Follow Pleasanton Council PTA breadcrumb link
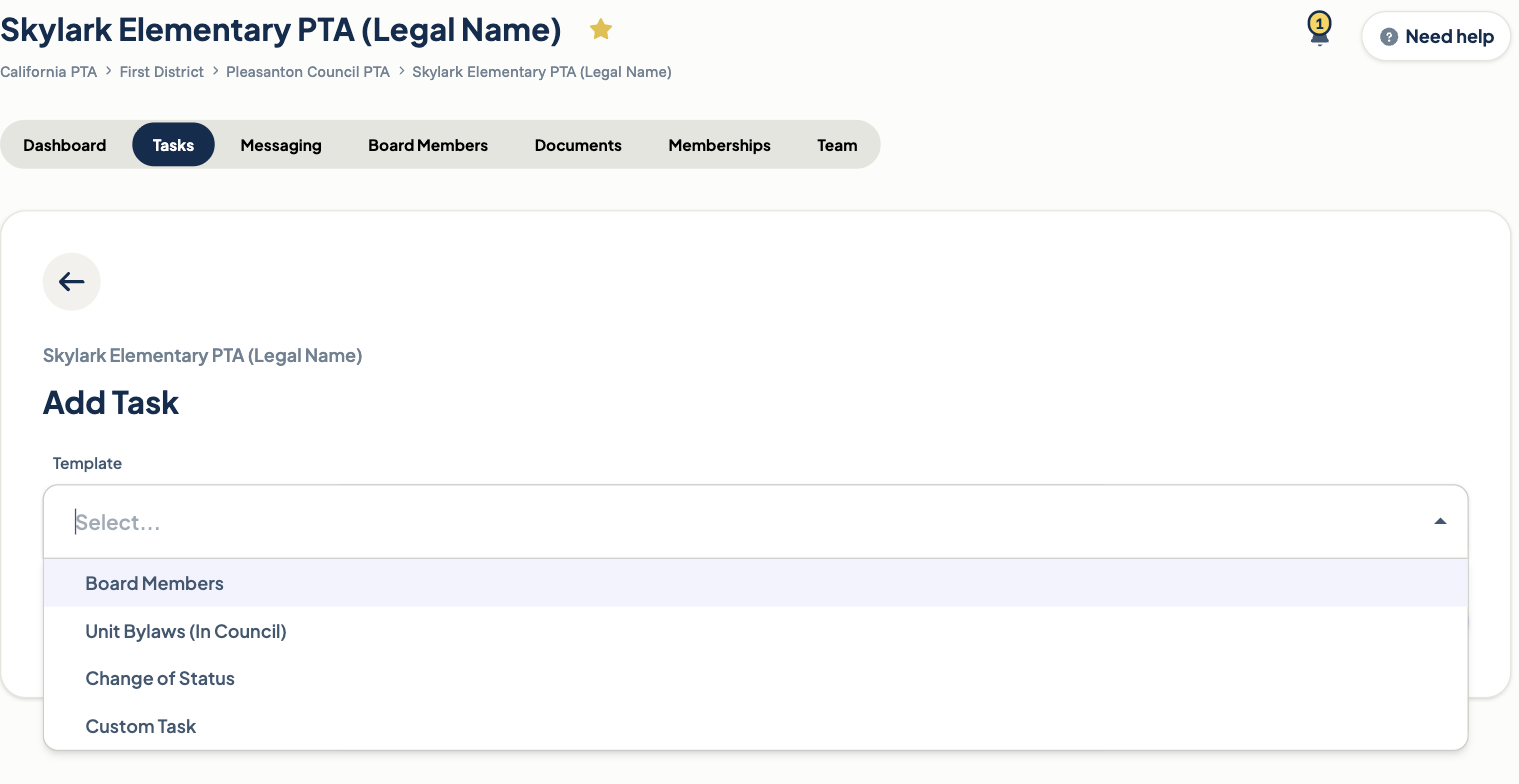Viewport: 1519px width, 784px height. (x=308, y=72)
